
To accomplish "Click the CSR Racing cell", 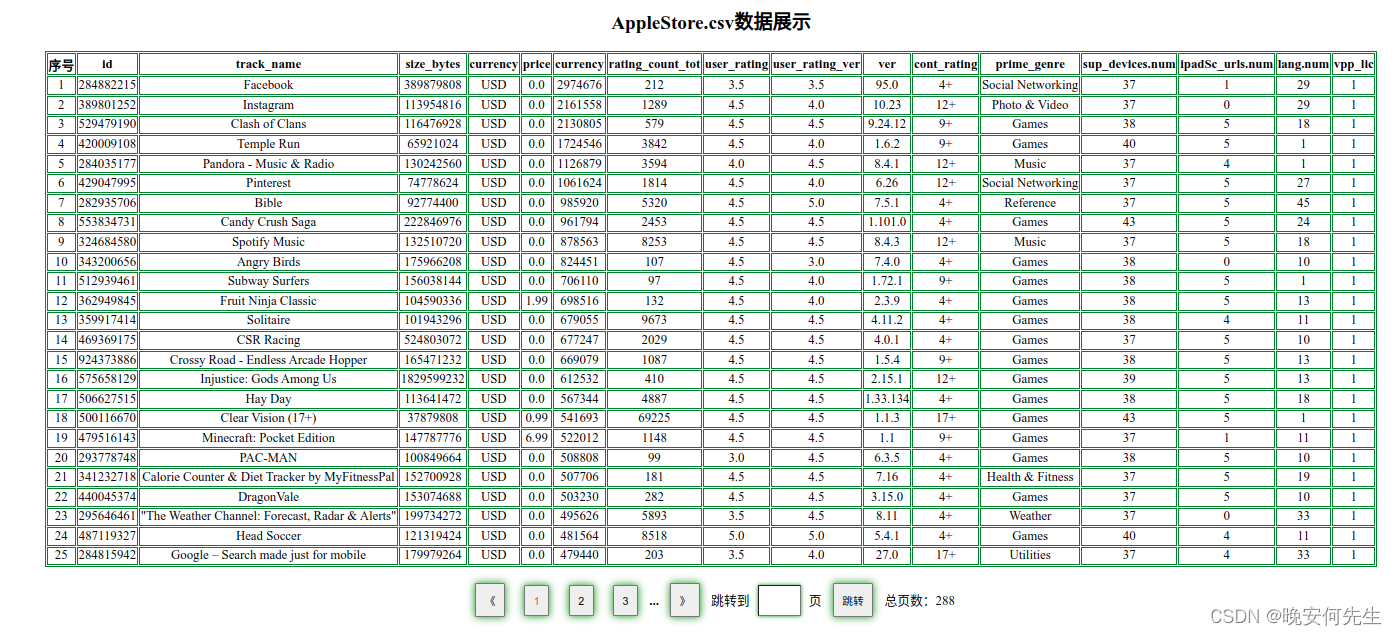I will (268, 340).
